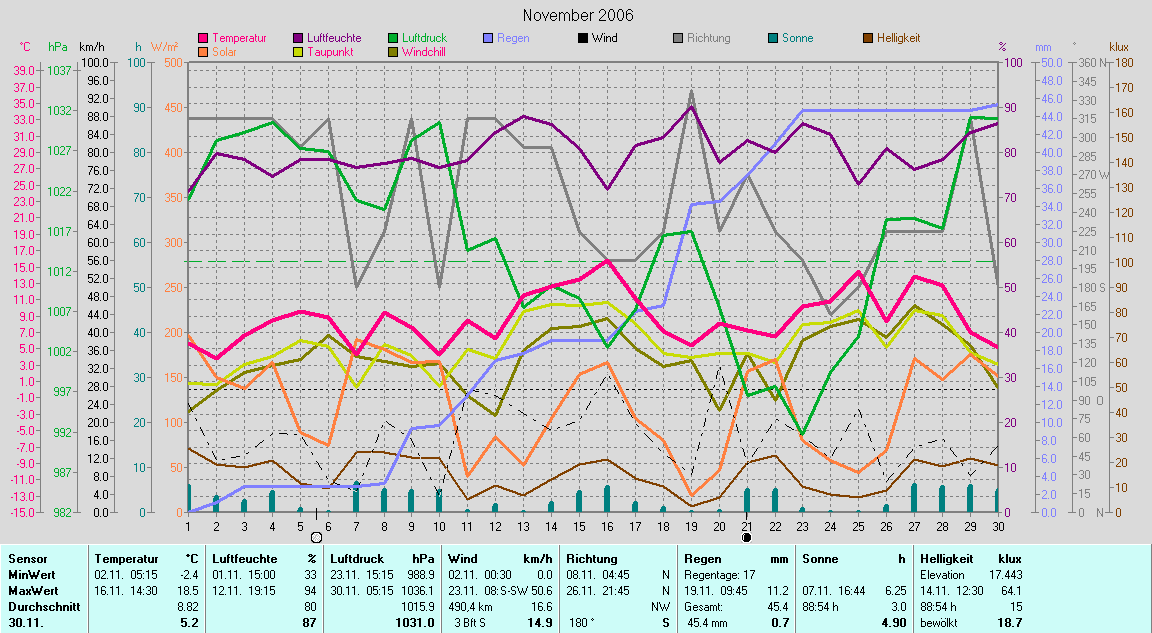The image size is (1152, 633).
Task: Select the Durchschnitt row label
Action: tap(38, 606)
